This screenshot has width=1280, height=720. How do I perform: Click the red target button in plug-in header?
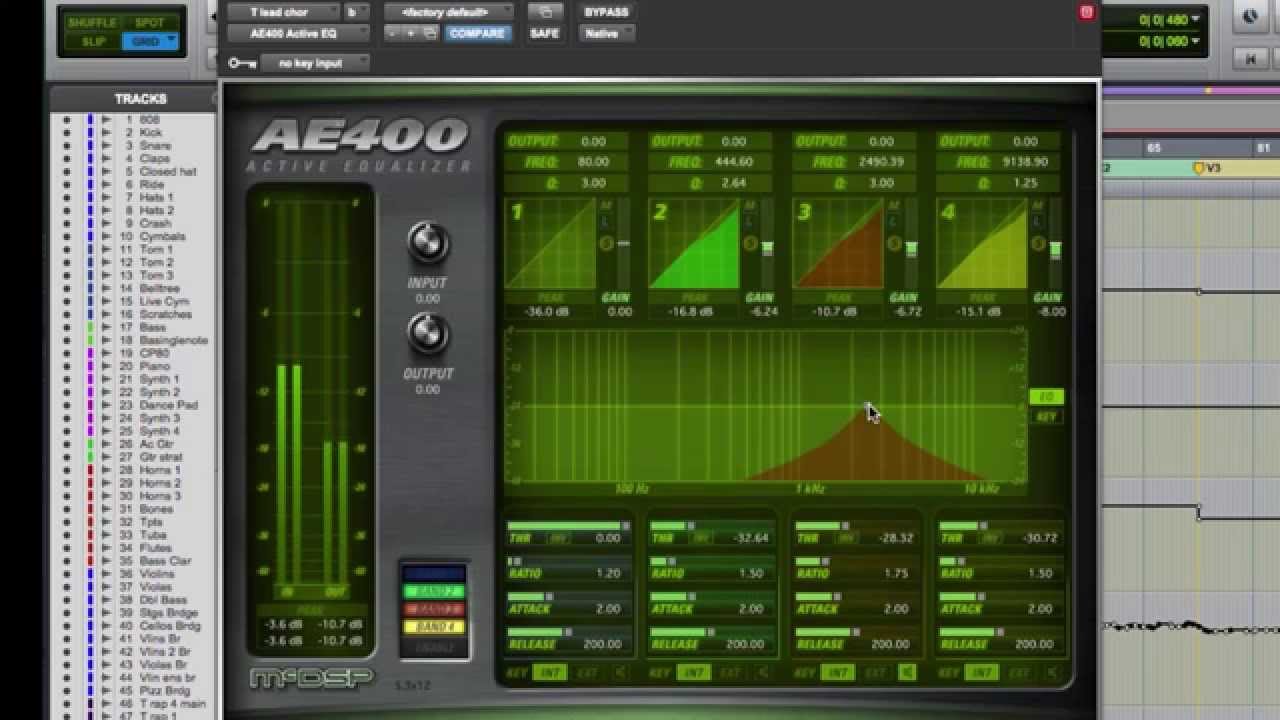pos(1087,12)
